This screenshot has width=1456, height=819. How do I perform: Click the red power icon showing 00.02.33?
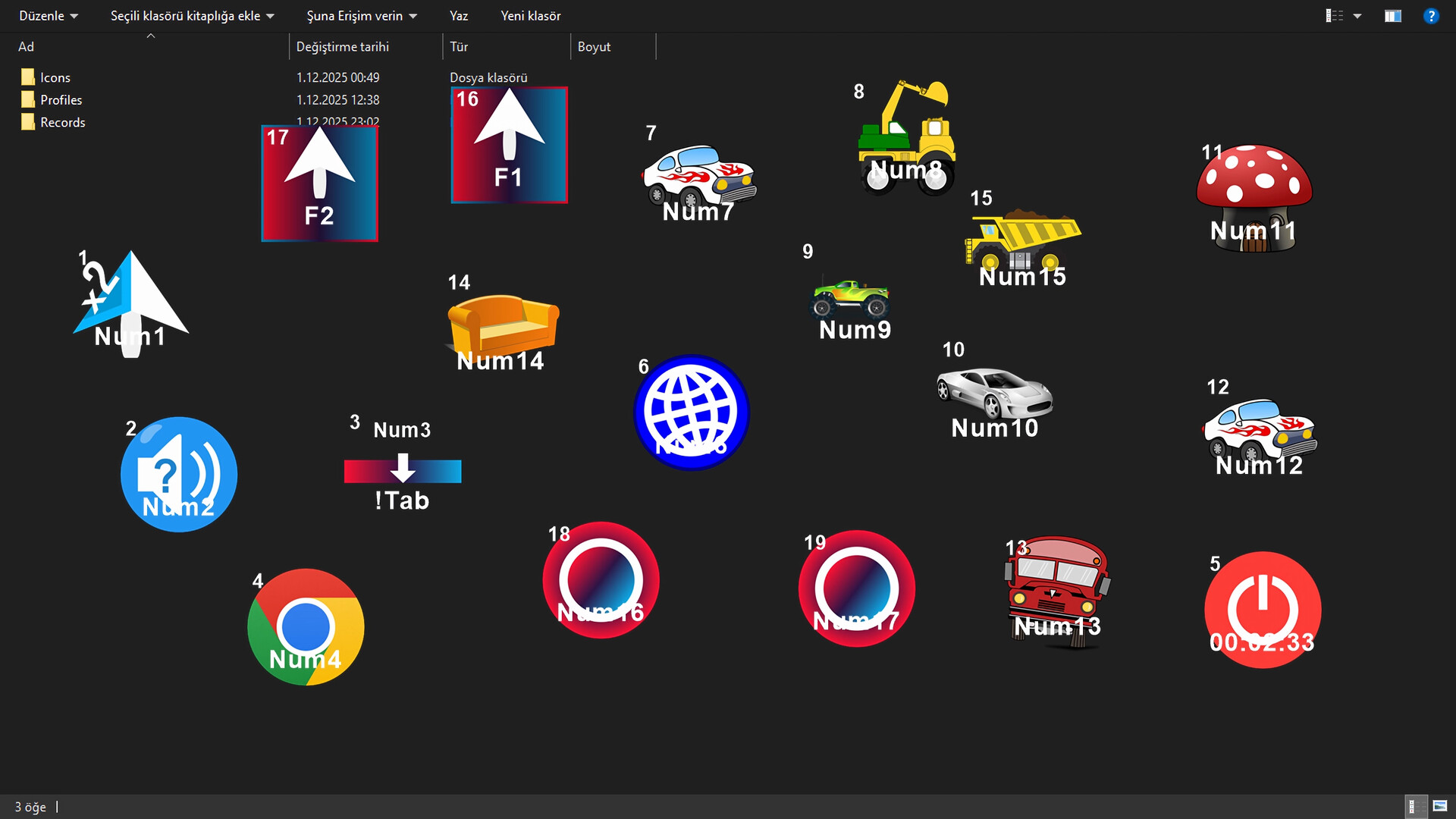pyautogui.click(x=1262, y=609)
